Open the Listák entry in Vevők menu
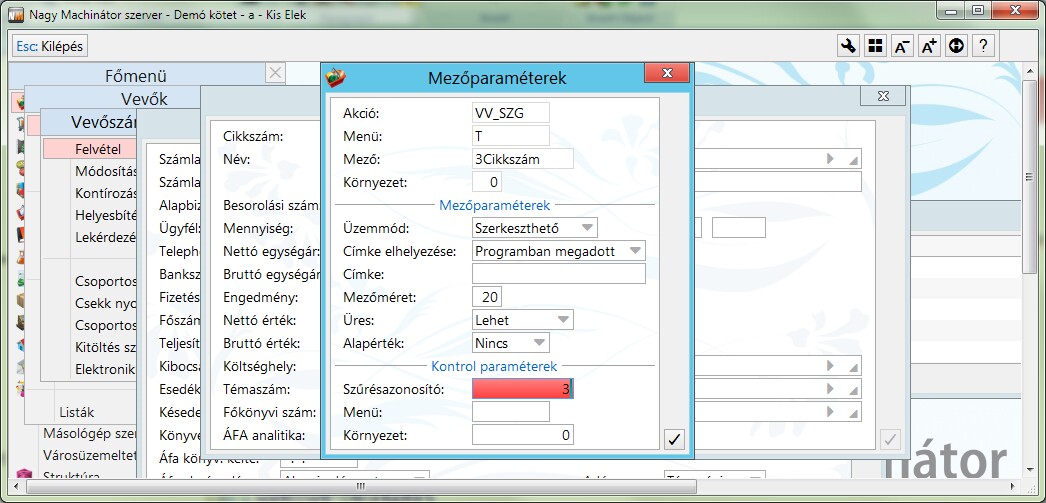The height and width of the screenshot is (503, 1046). click(x=77, y=412)
